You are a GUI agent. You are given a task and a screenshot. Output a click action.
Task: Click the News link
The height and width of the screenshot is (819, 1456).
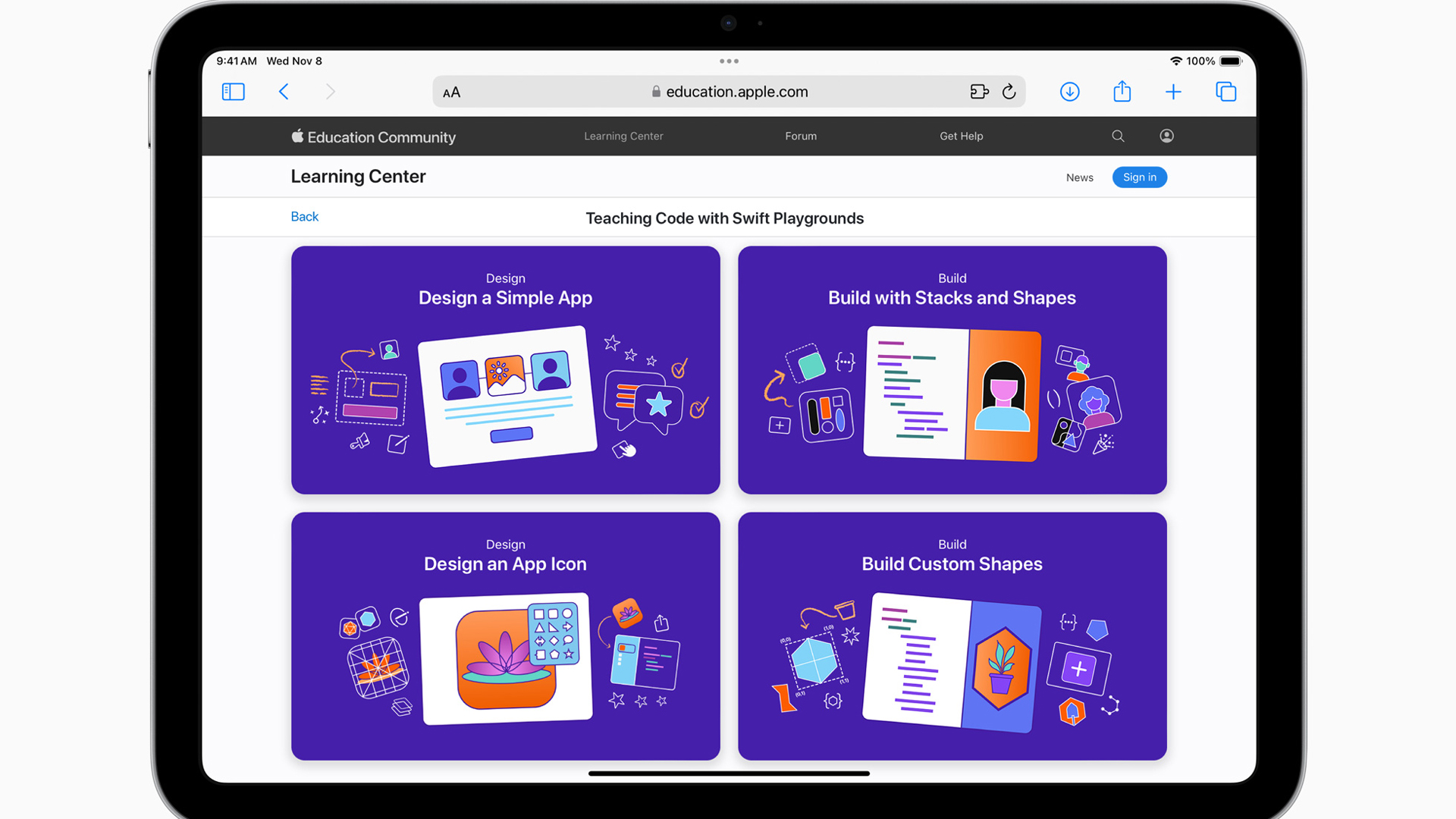coord(1079,177)
